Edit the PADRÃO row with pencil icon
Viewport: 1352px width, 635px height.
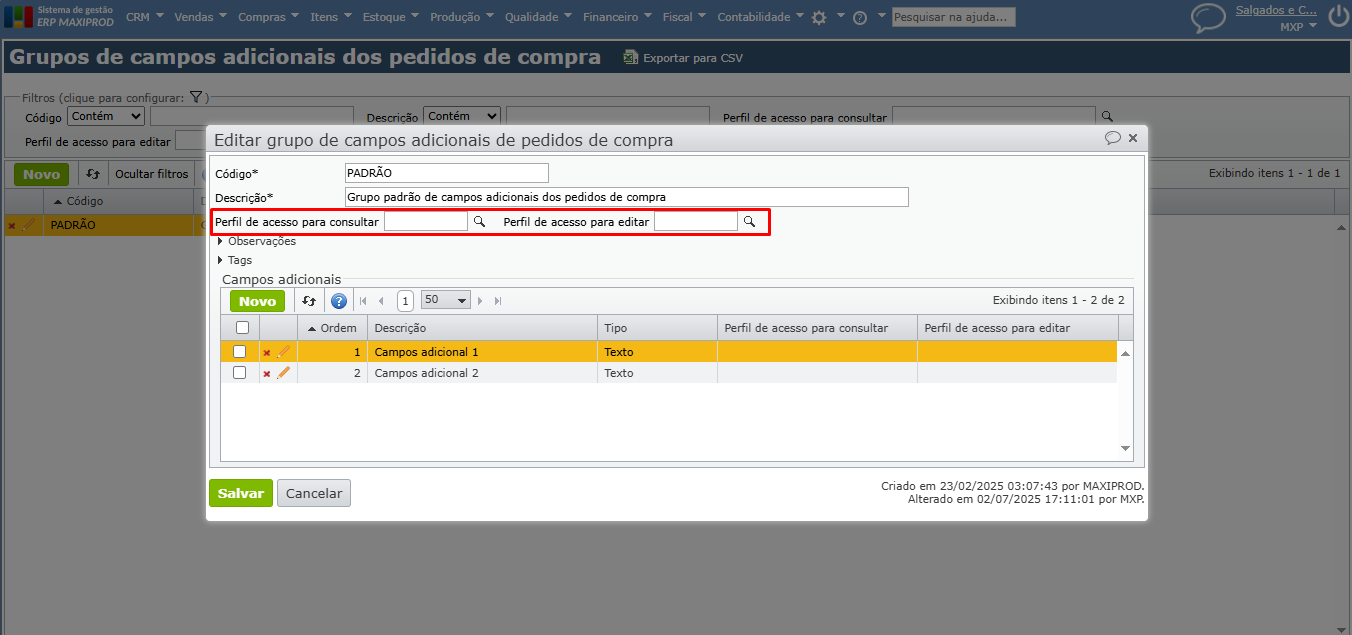pos(28,226)
